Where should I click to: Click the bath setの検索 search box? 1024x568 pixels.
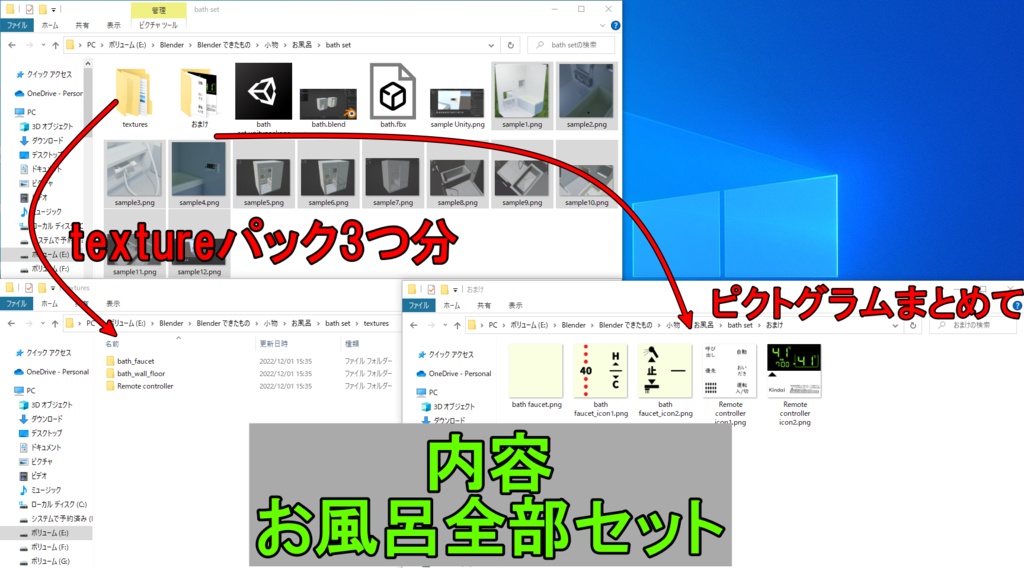[571, 45]
